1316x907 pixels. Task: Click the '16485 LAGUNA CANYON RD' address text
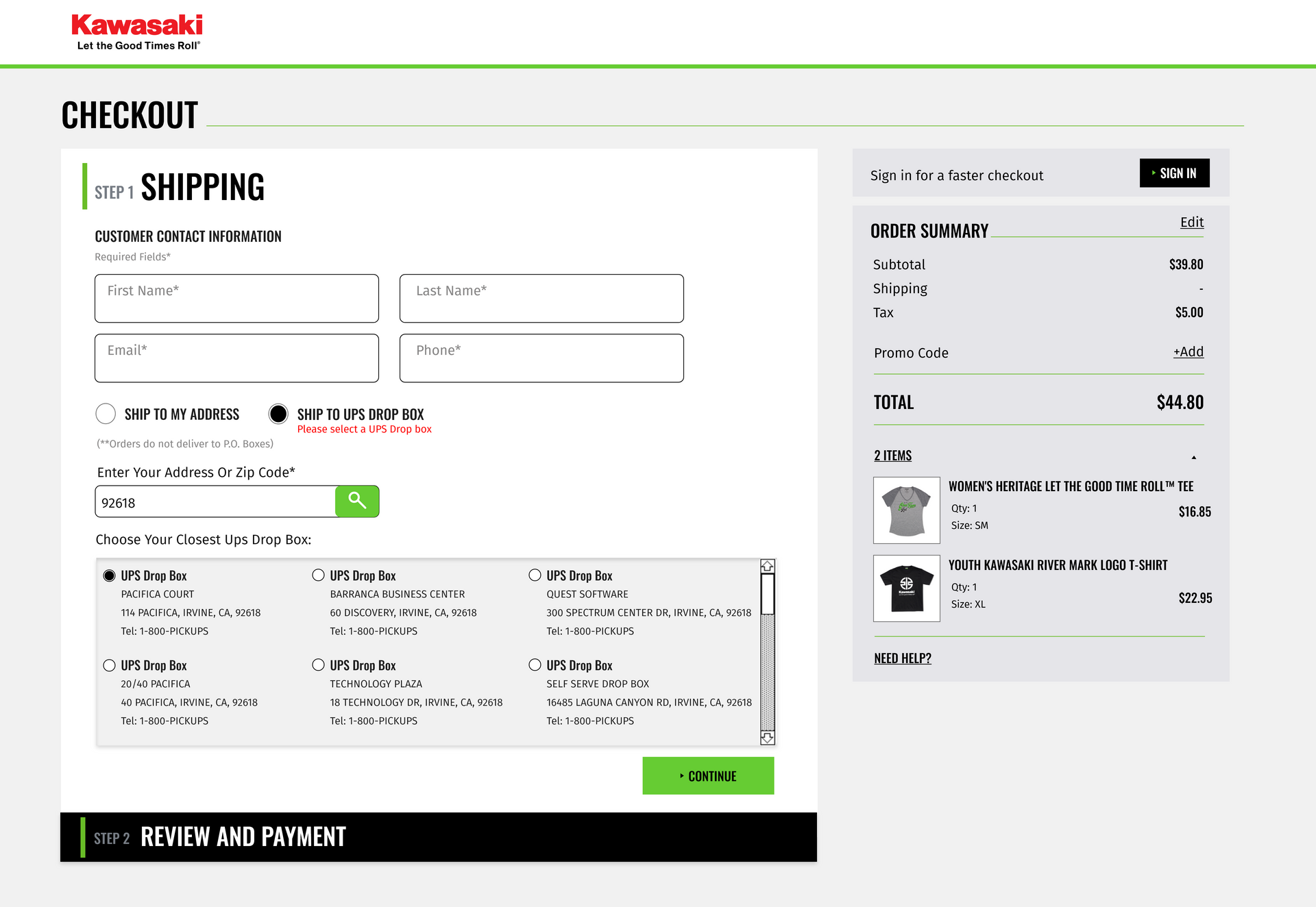pyautogui.click(x=649, y=703)
